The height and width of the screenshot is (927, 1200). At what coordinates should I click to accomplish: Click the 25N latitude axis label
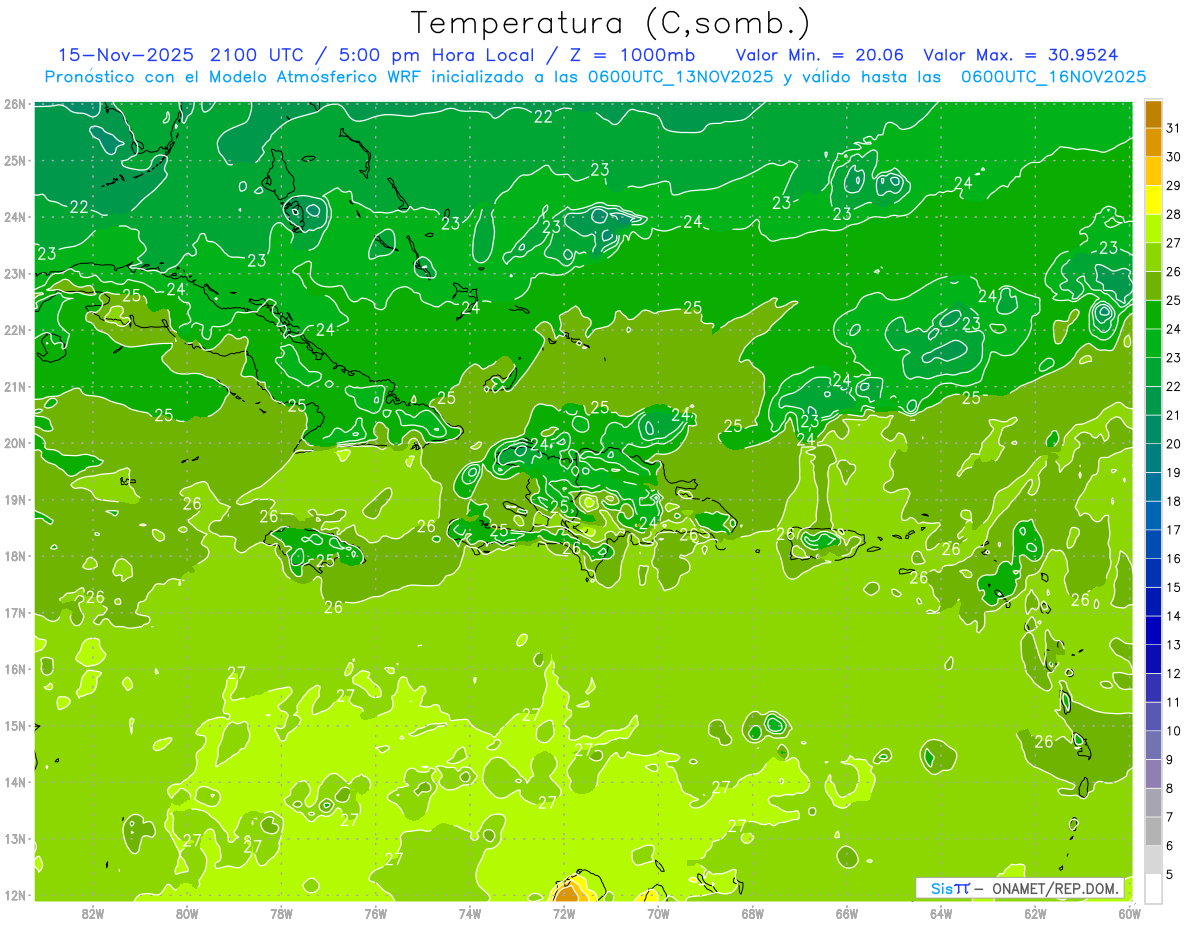[14, 160]
